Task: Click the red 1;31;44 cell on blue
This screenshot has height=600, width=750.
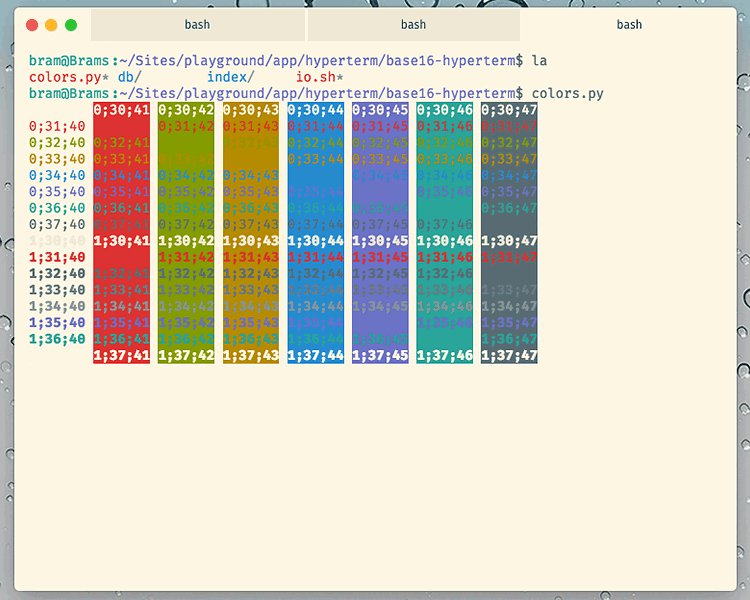Action: 316,257
